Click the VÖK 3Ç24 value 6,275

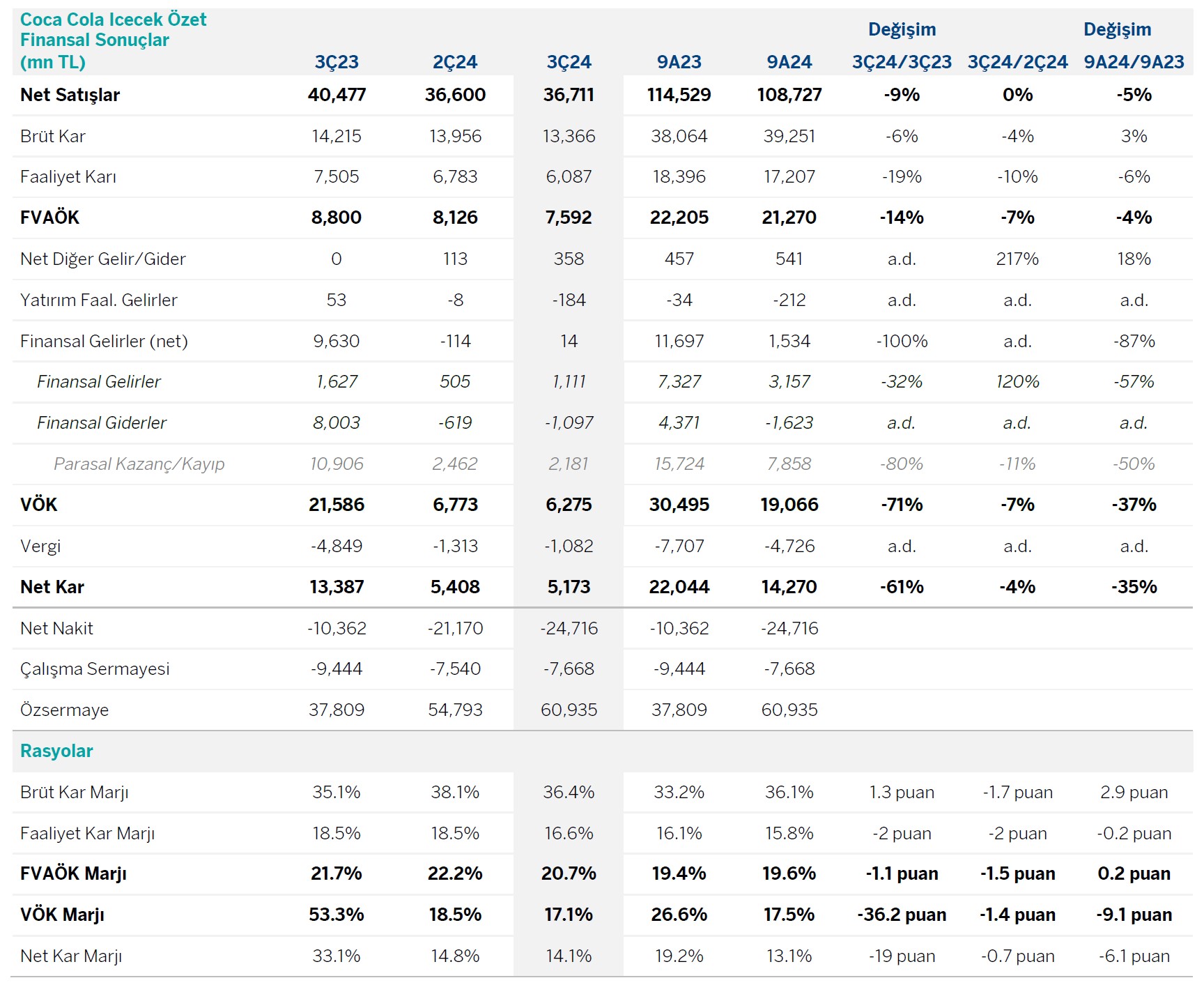tap(569, 505)
